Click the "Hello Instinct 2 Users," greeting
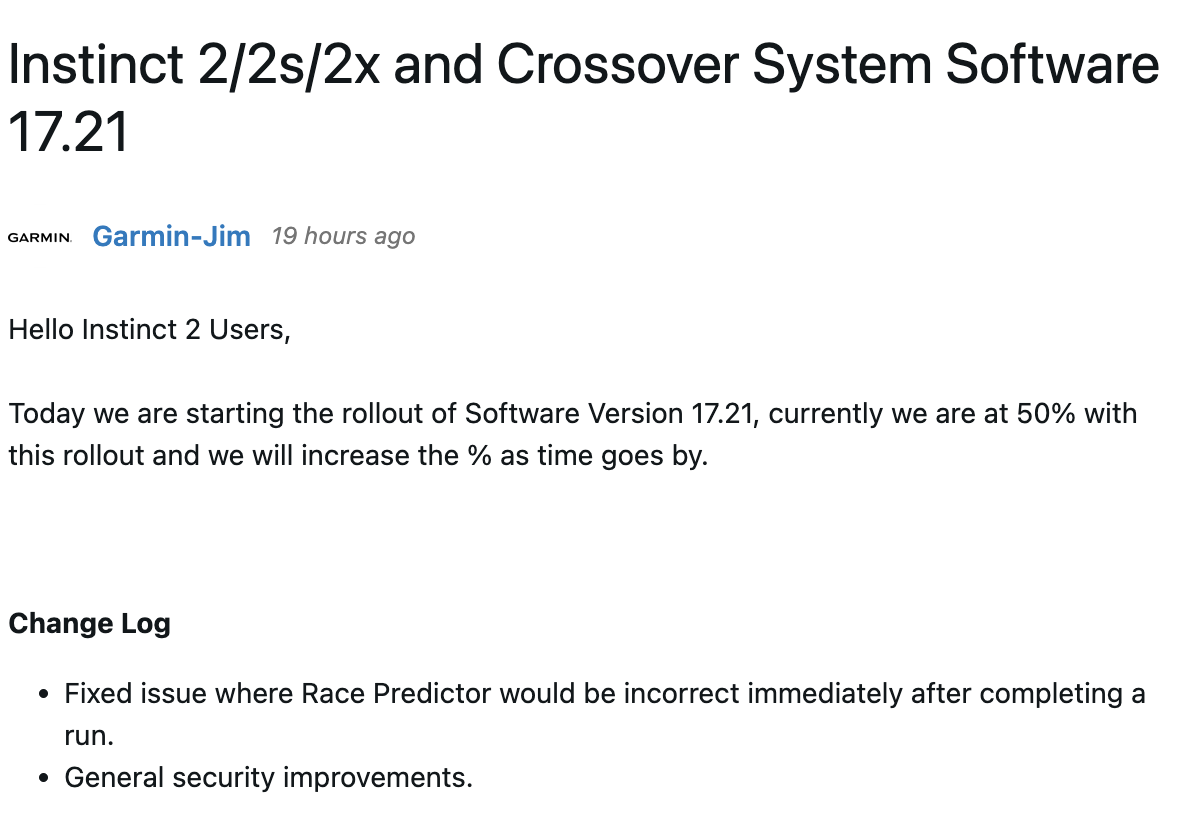Screen dimensions: 1204x818 click(149, 330)
